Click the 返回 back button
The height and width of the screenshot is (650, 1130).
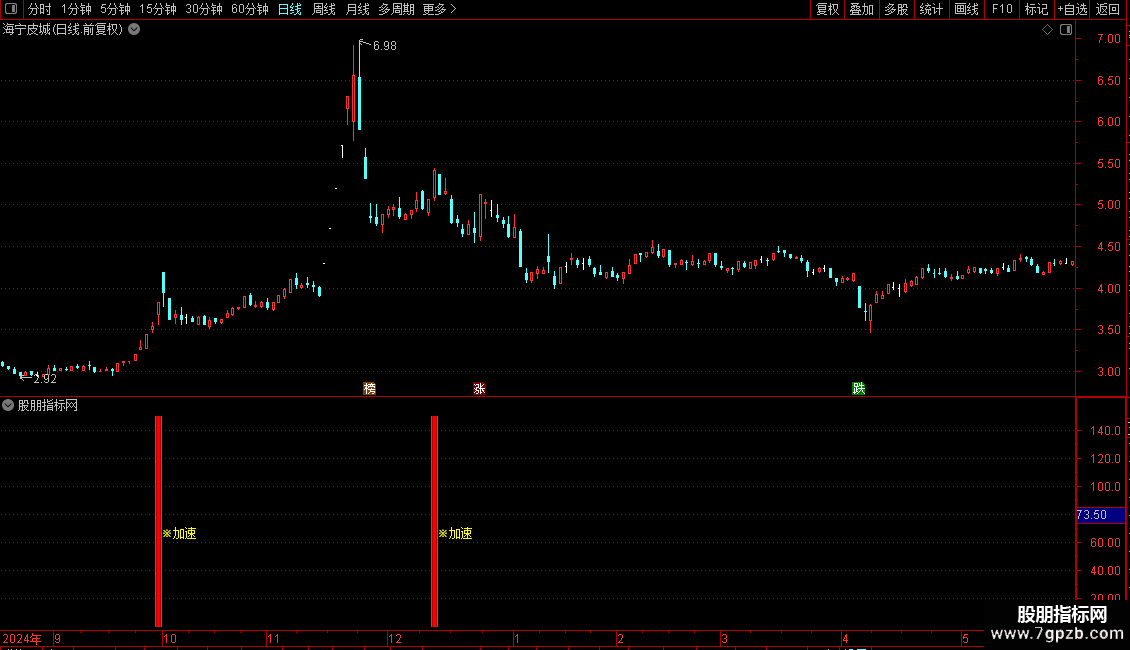1108,9
